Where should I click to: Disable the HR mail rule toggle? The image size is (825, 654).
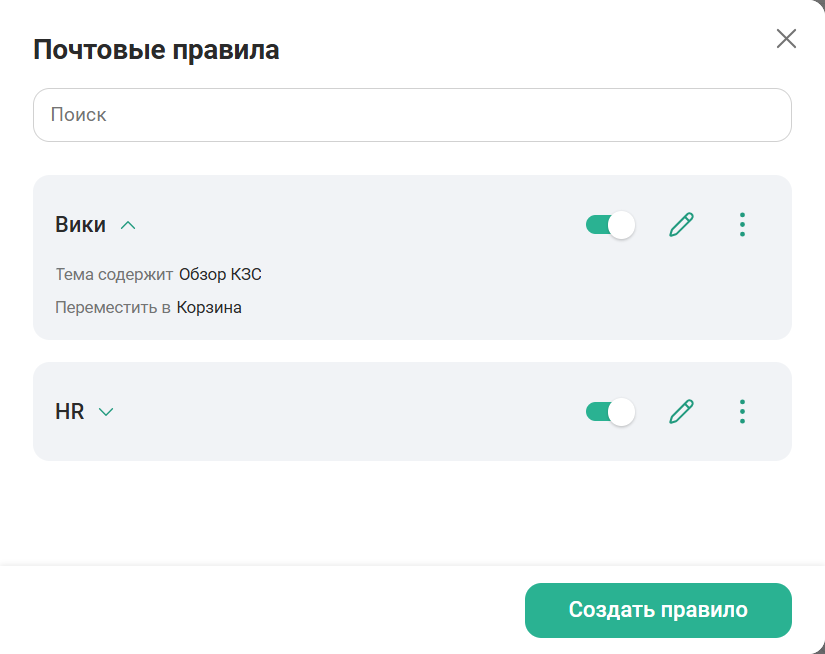tap(609, 411)
